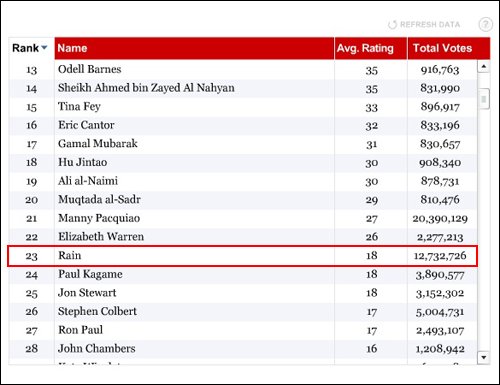The height and width of the screenshot is (385, 500).
Task: Select the Ron Paul row
Action: 243,330
